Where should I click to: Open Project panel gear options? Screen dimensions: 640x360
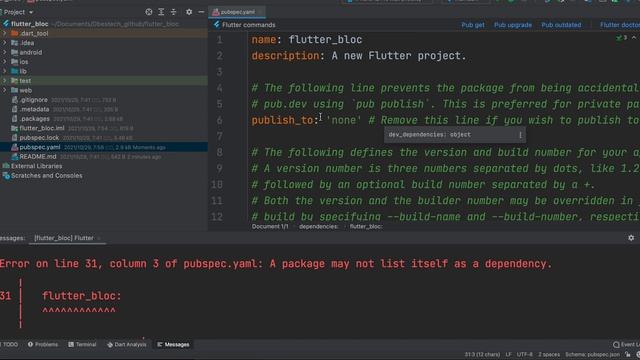pos(189,12)
